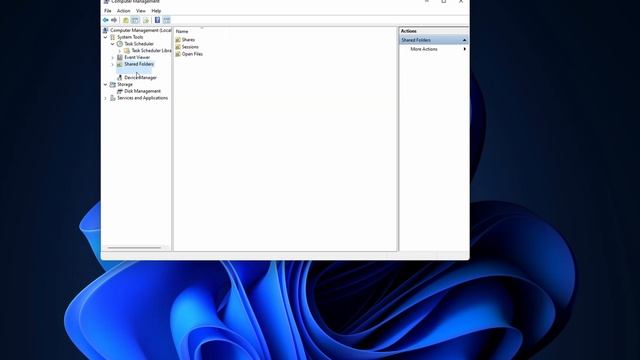Toggle the Show/Hide Action Pane icon
Viewport: 640px width, 360px height.
[x=167, y=20]
